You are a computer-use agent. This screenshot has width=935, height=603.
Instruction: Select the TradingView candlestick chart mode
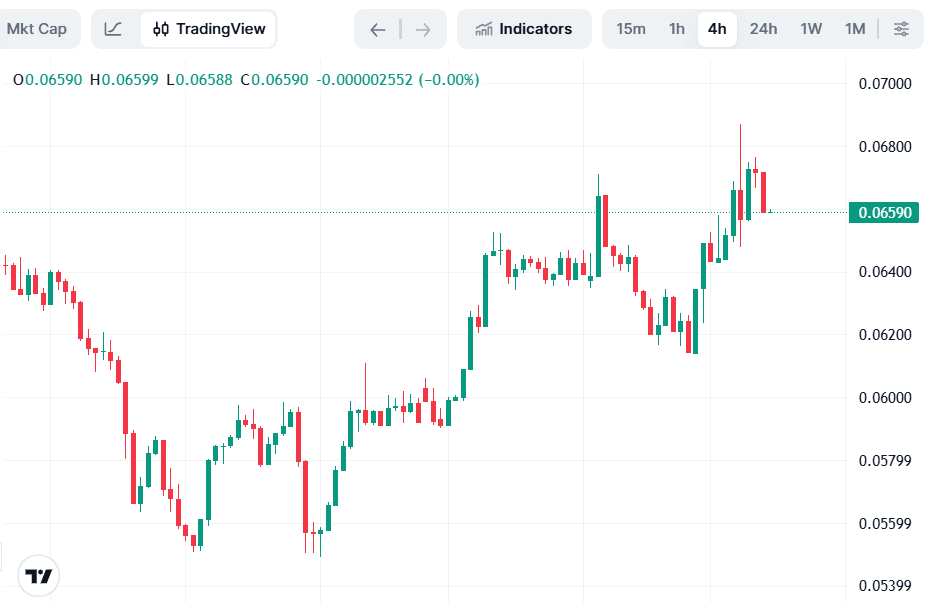(209, 29)
